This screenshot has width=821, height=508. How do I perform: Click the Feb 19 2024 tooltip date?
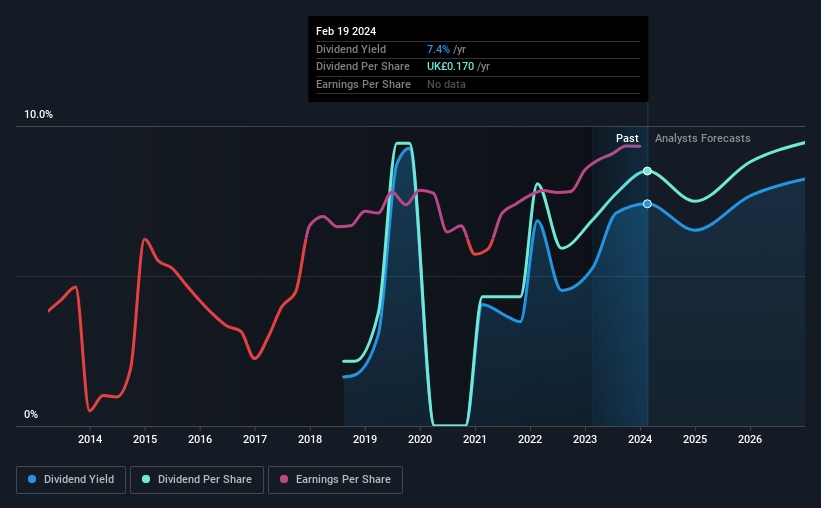click(x=346, y=31)
